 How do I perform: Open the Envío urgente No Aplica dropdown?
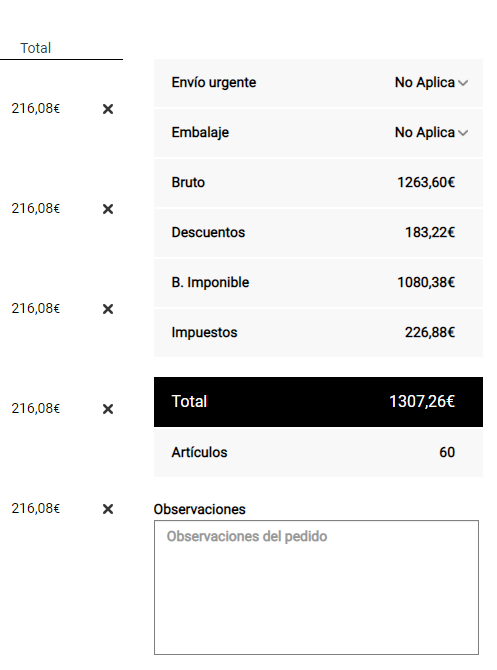click(x=431, y=82)
